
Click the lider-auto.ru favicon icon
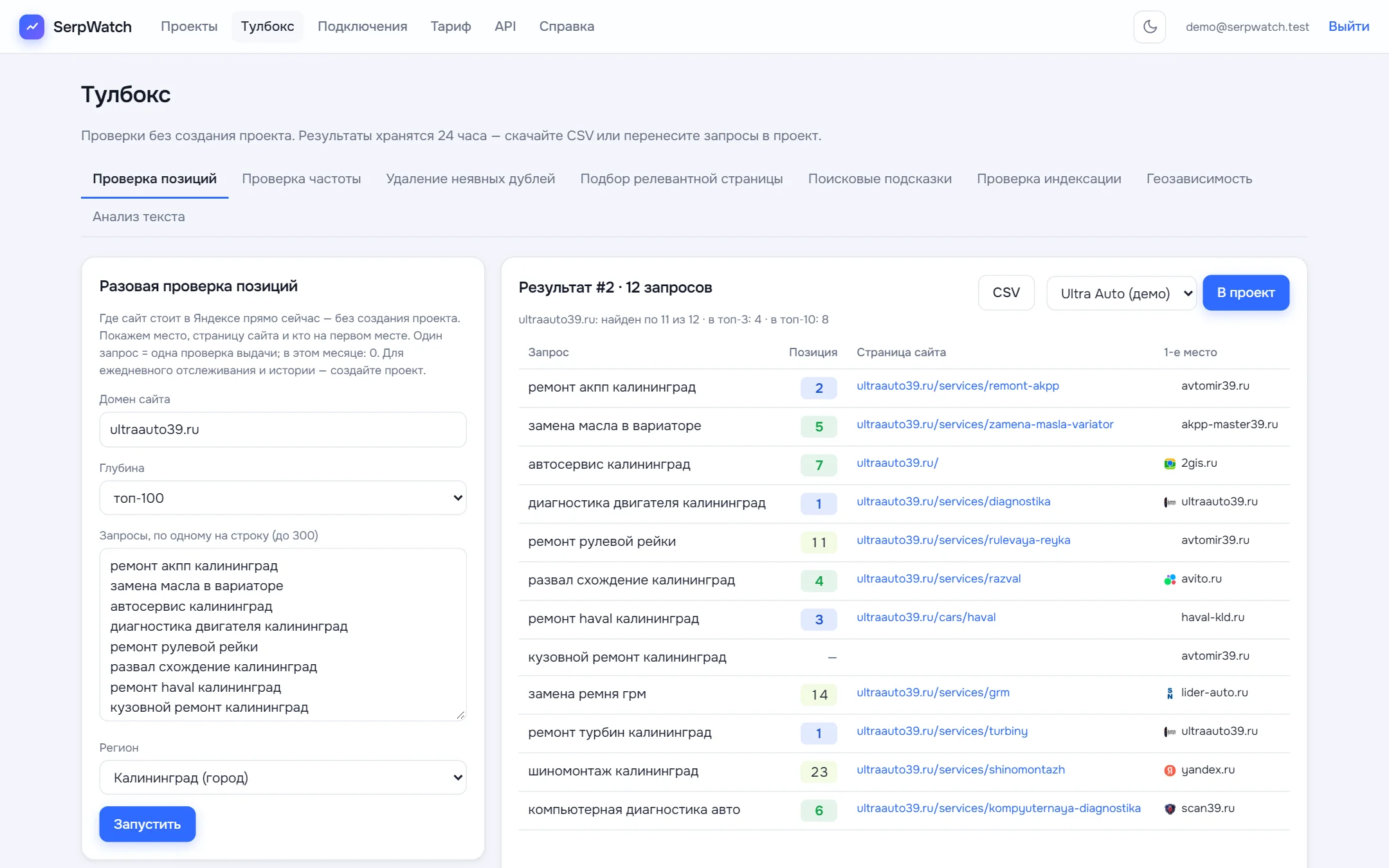pyautogui.click(x=1170, y=693)
